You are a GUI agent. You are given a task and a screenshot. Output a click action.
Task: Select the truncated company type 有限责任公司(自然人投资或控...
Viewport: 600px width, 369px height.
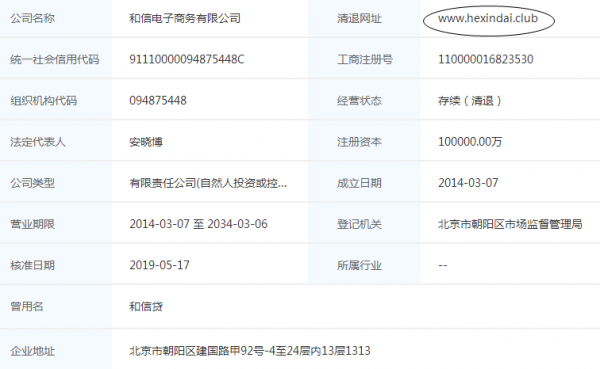tap(208, 183)
